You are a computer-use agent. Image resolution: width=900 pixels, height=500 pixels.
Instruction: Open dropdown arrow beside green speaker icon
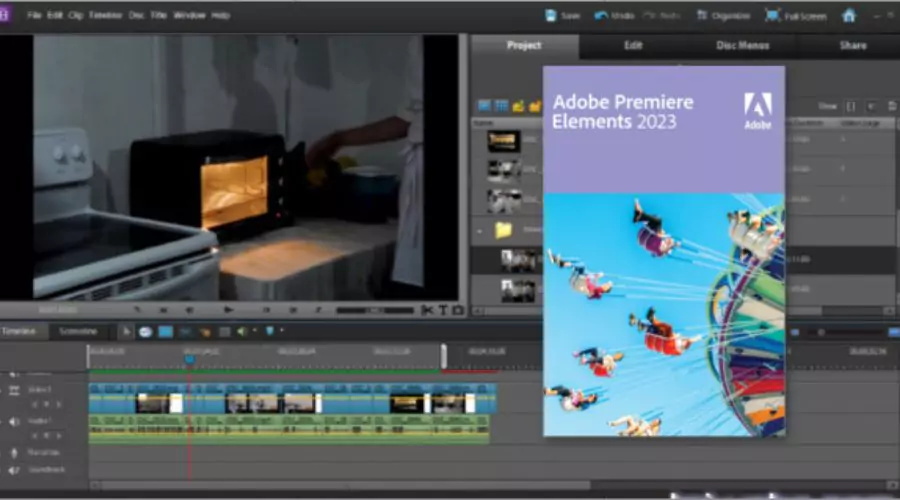pos(254,331)
